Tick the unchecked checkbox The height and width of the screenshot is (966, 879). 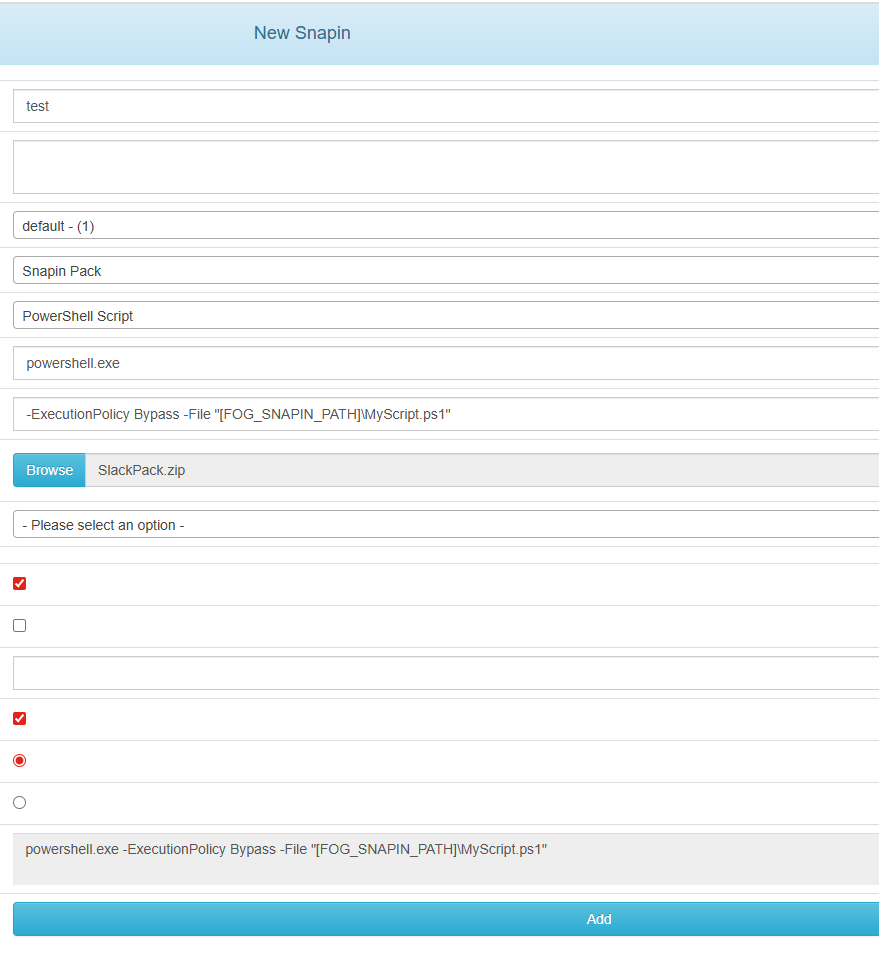19,626
